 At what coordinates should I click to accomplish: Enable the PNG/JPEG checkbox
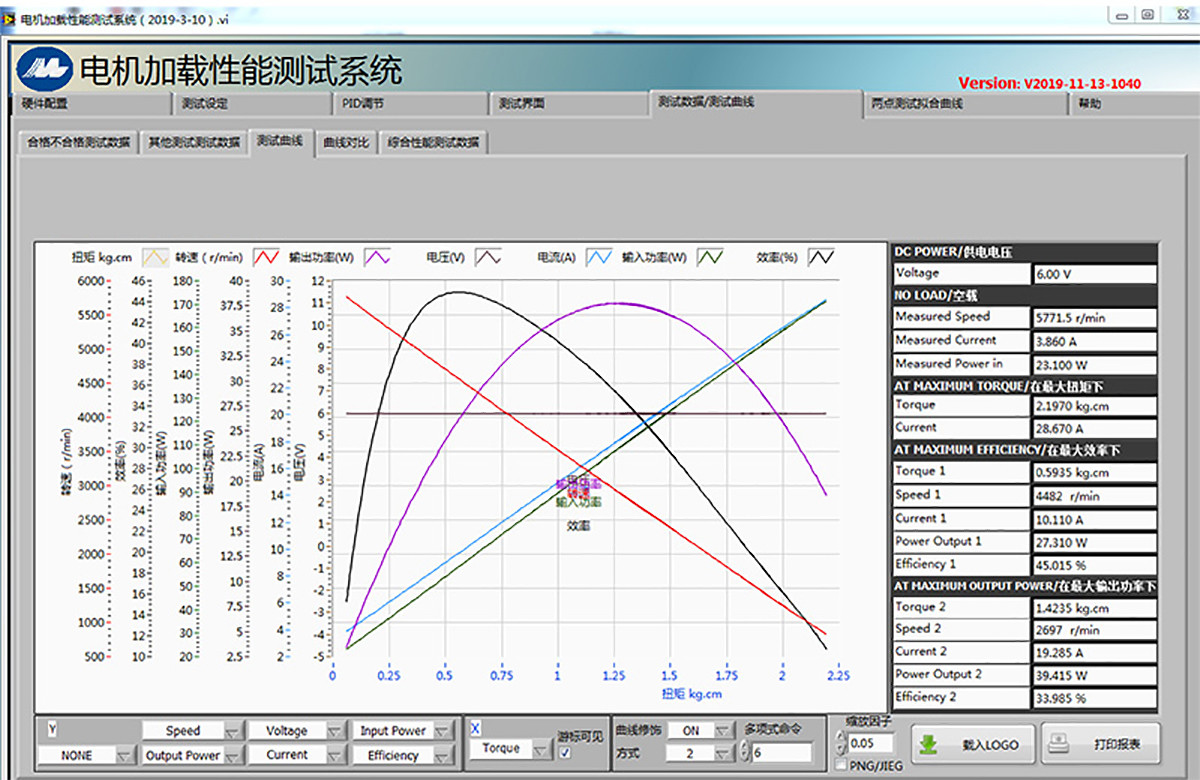841,765
